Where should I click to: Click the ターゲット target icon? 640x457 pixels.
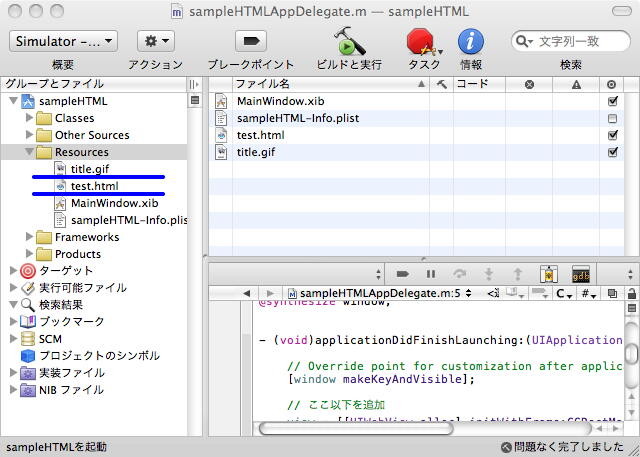28,271
